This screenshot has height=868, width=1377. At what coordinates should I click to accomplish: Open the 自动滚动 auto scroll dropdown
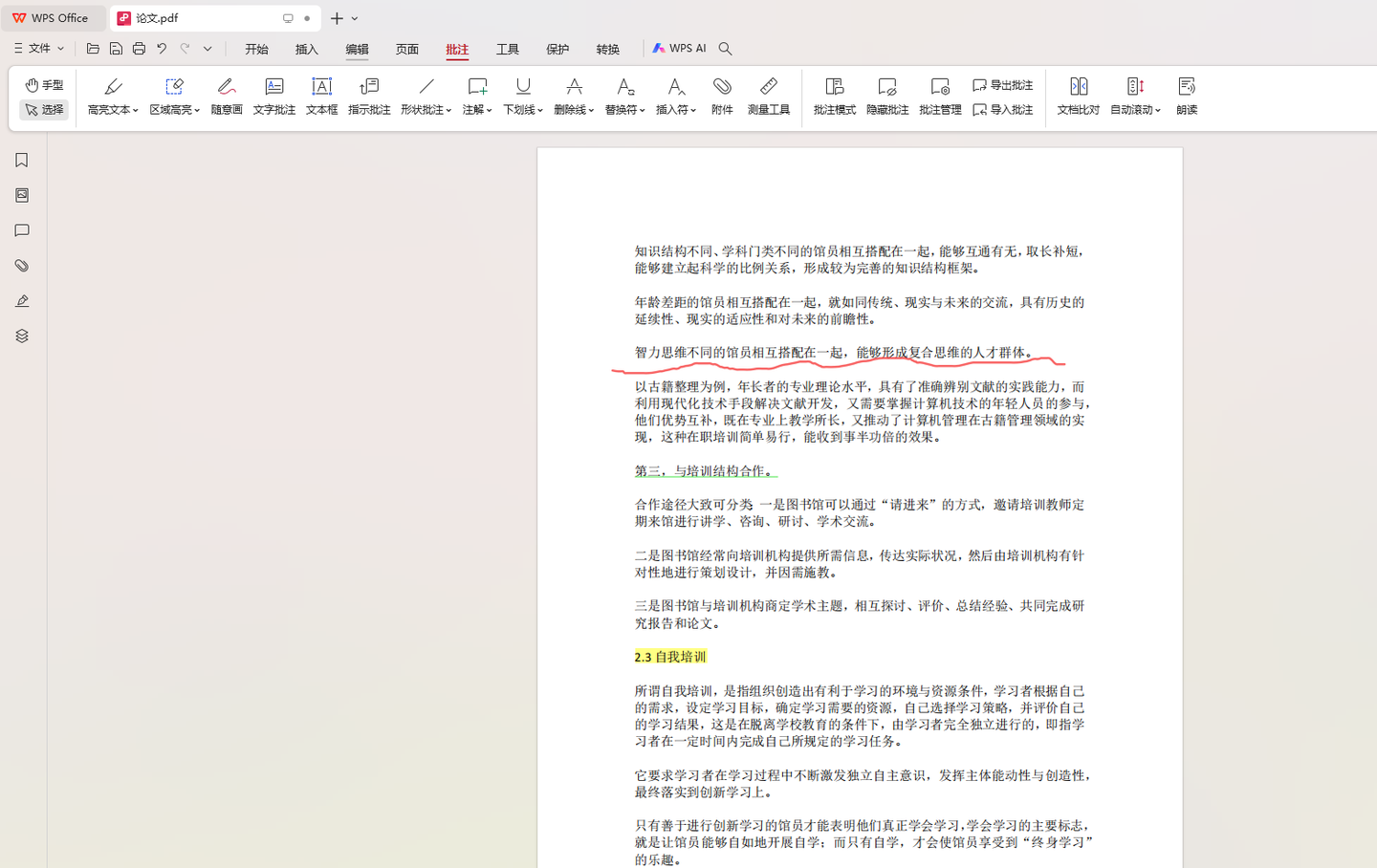click(x=1158, y=111)
